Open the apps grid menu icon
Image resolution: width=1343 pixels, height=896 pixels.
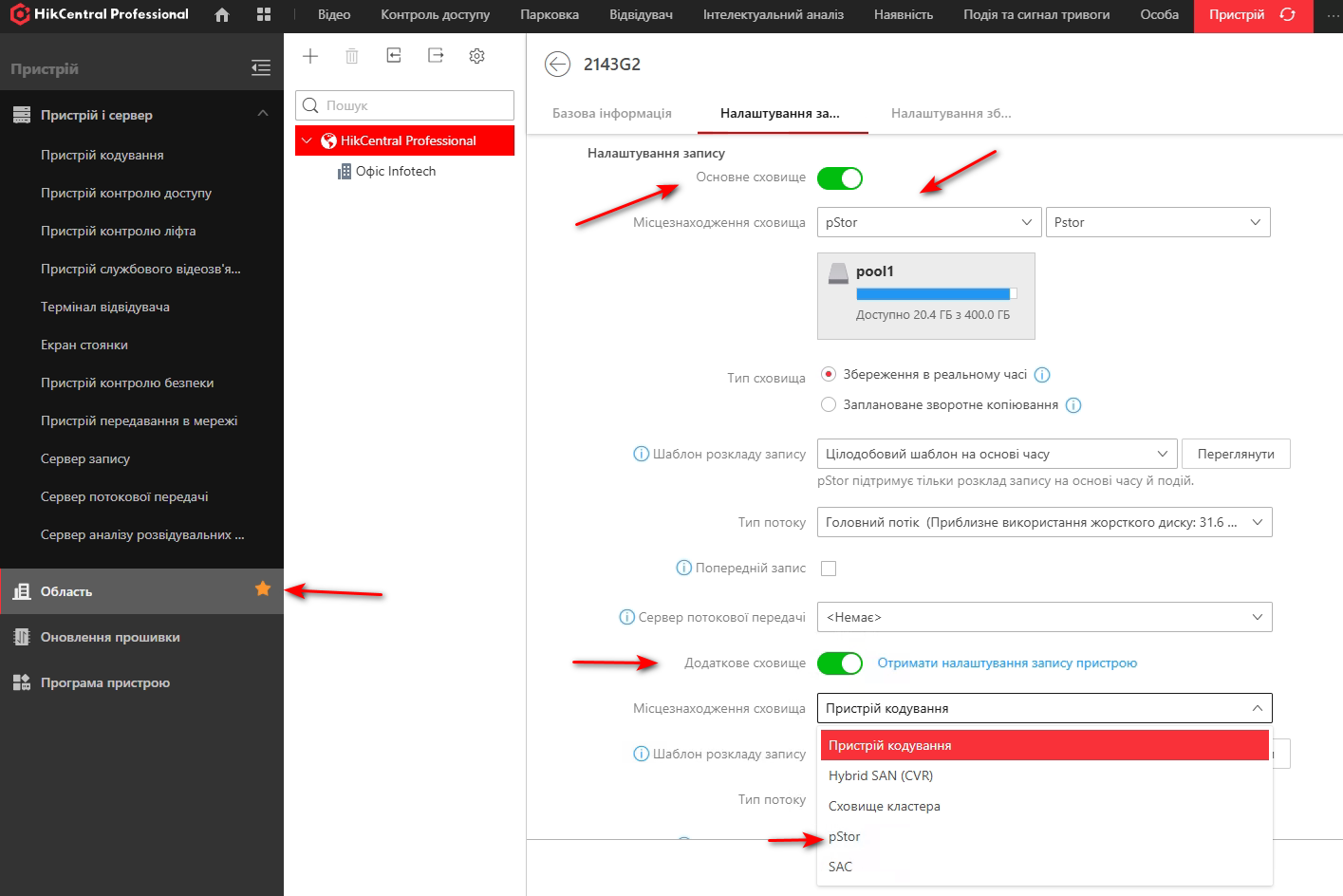tap(264, 15)
